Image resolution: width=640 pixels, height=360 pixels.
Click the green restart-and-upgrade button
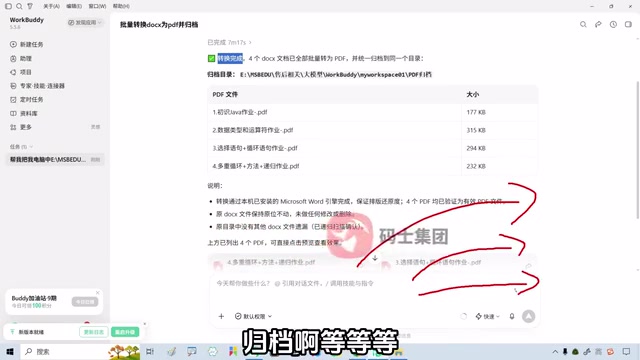click(x=125, y=332)
